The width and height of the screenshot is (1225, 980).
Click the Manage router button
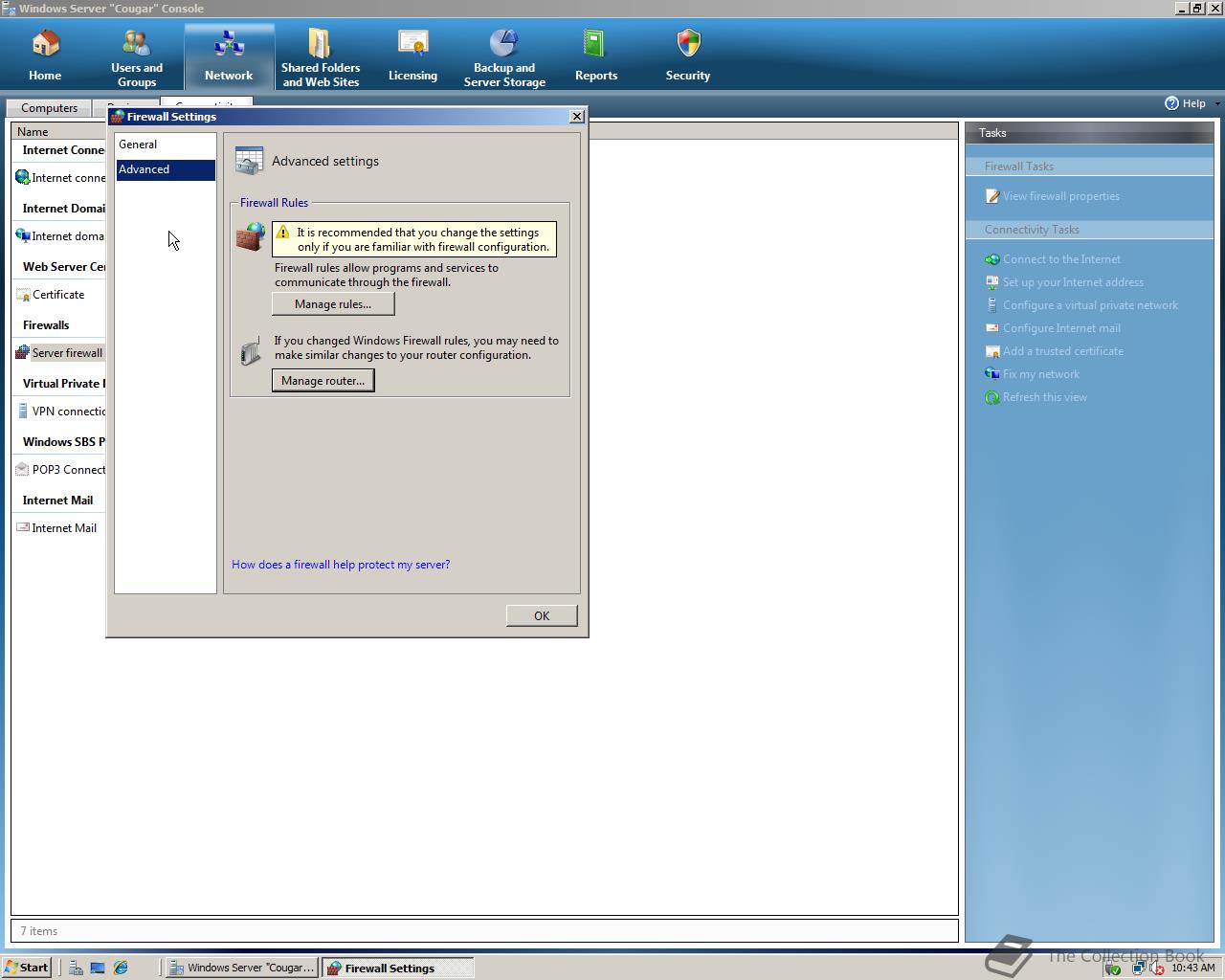click(x=323, y=381)
